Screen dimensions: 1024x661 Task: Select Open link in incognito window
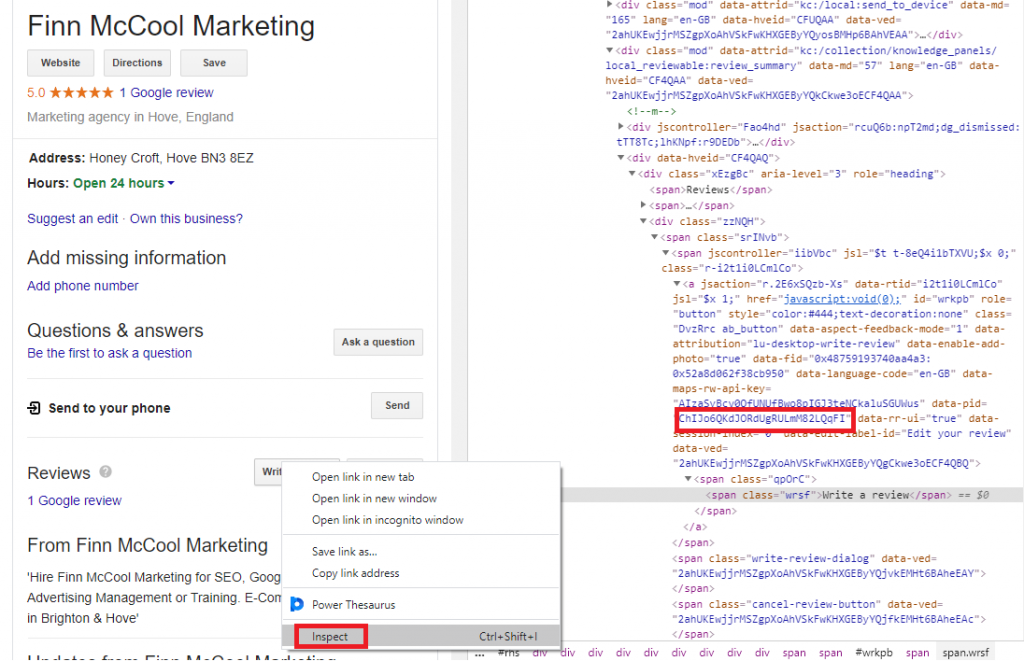(388, 521)
